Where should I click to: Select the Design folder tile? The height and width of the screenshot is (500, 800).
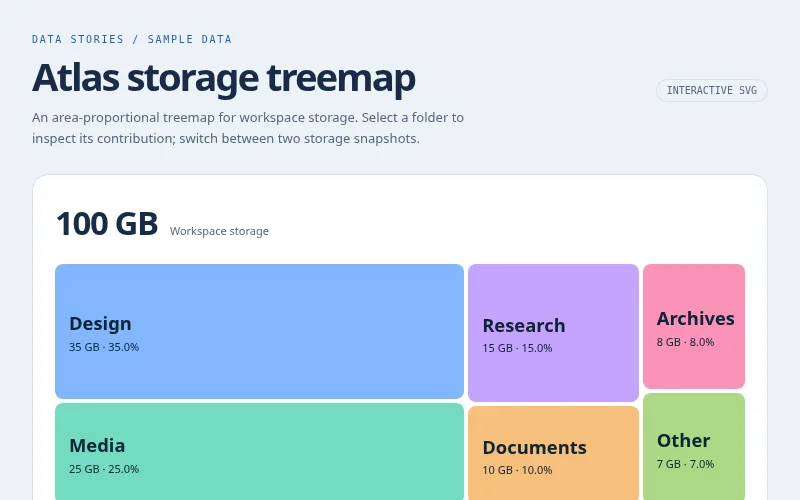[259, 331]
